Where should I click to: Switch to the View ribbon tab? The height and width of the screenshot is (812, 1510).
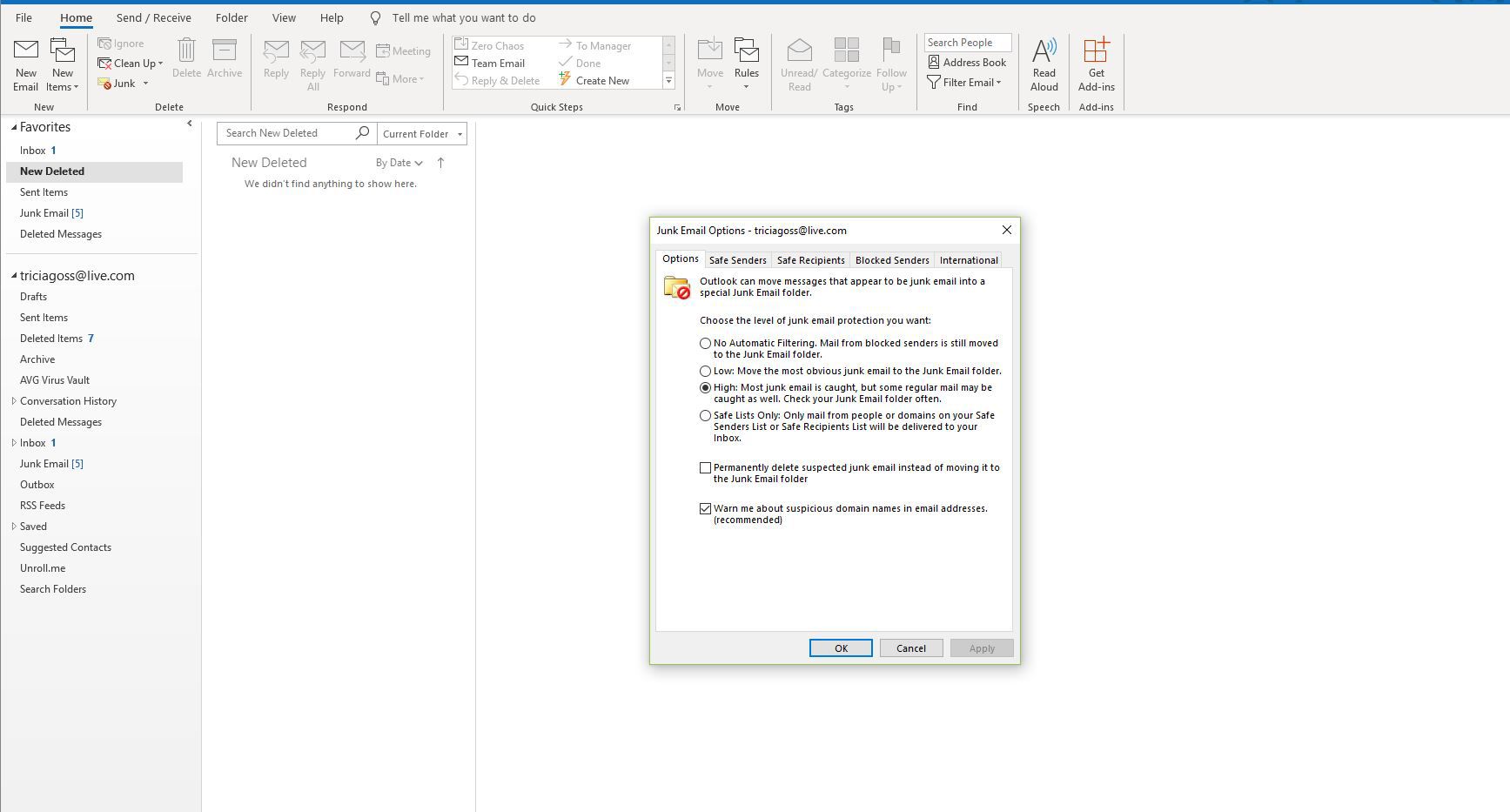click(284, 17)
